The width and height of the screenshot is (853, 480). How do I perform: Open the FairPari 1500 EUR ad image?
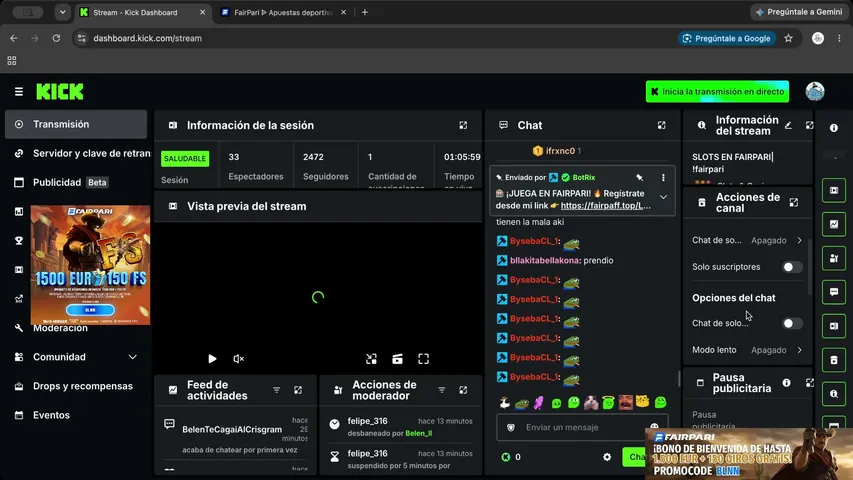tap(90, 265)
